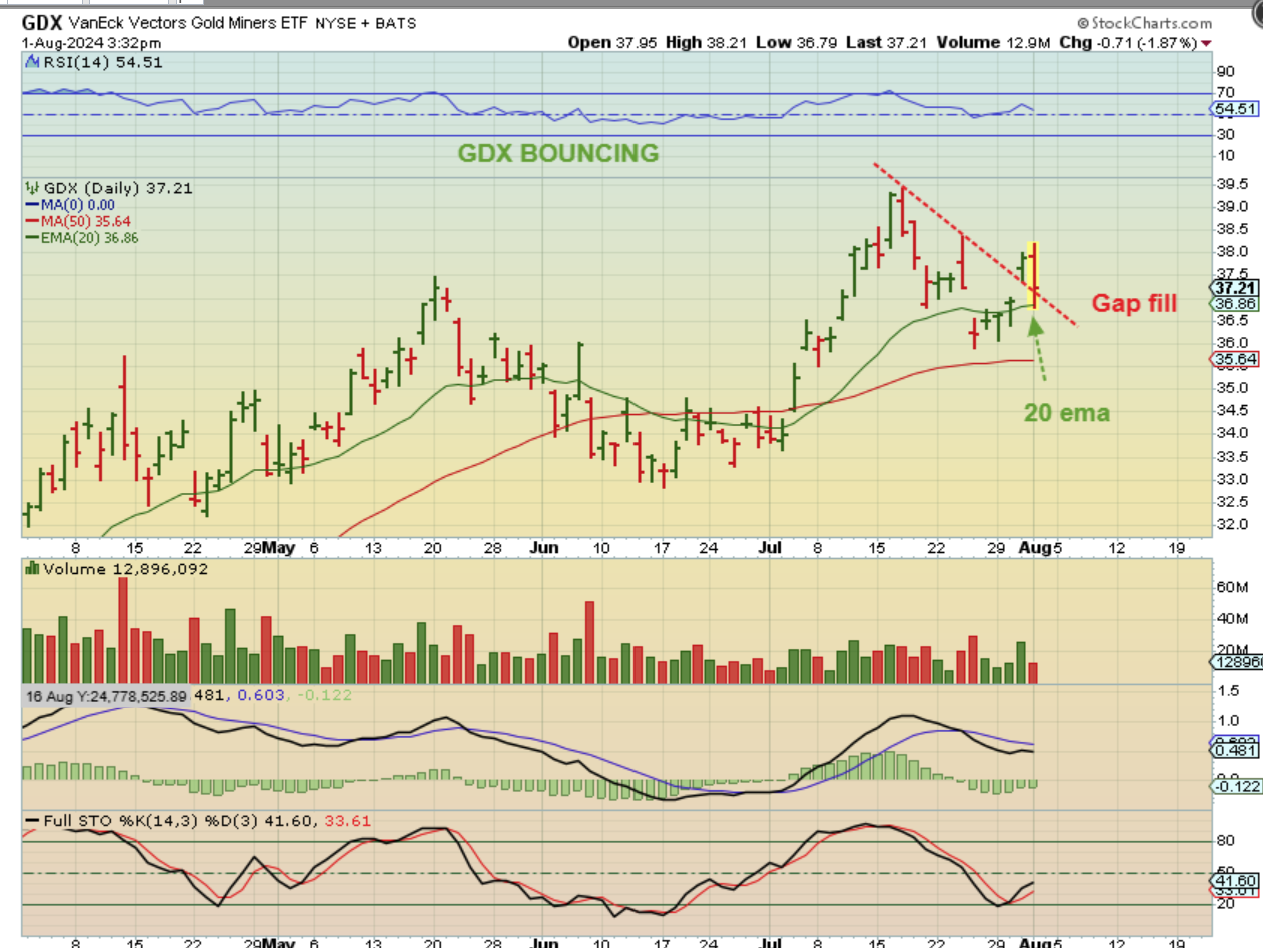Click the black line marker before Full STO

coord(30,821)
